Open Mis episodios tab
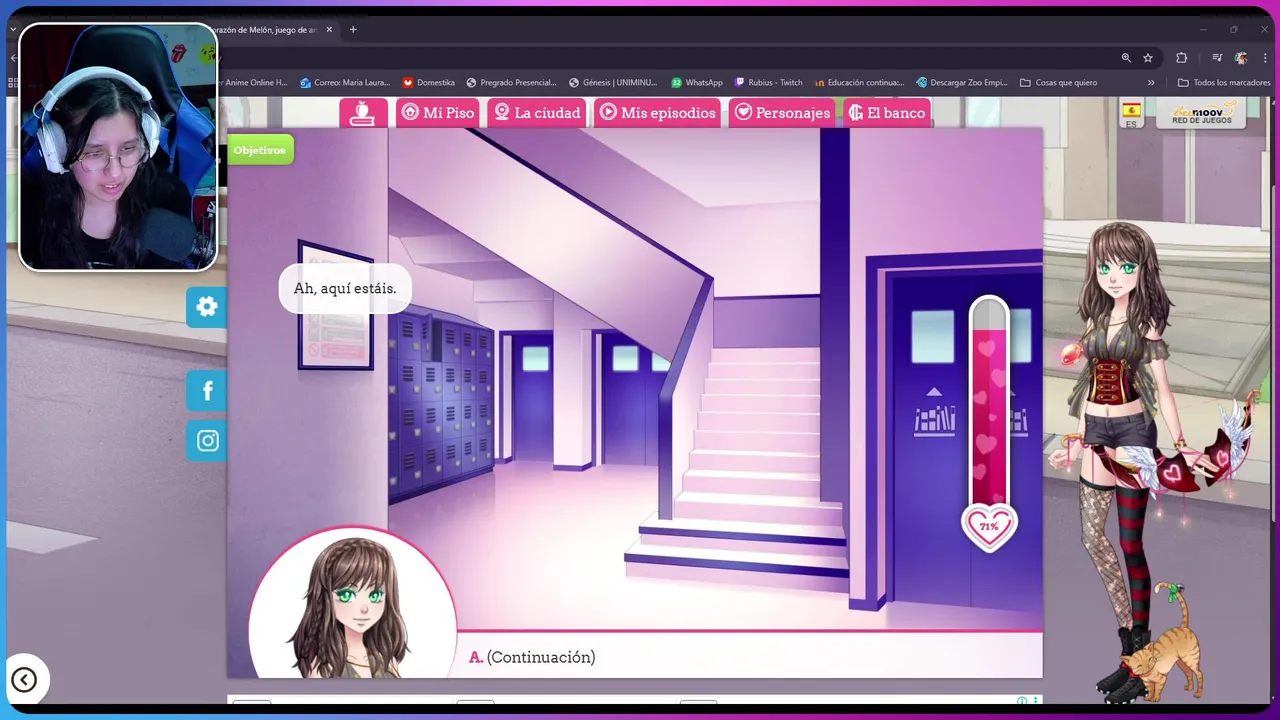 [658, 113]
